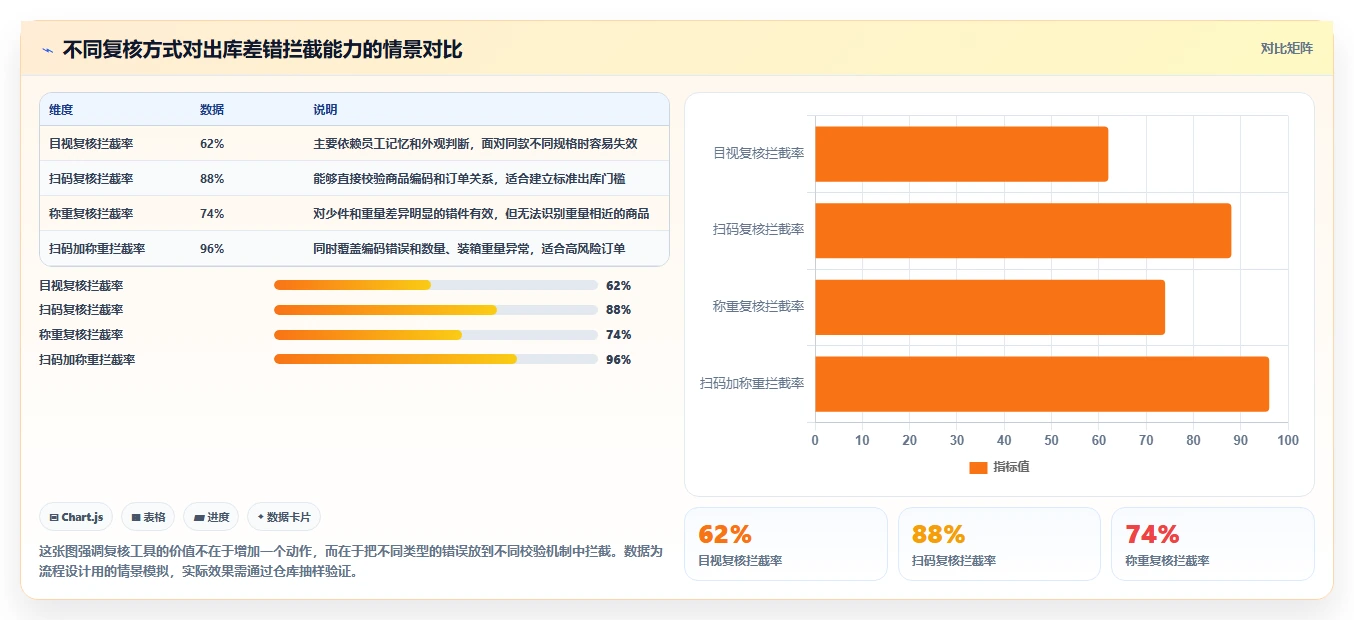Click the orange chart bar for 目视复核拦截率
Screen dimensions: 1354x620
(961, 154)
